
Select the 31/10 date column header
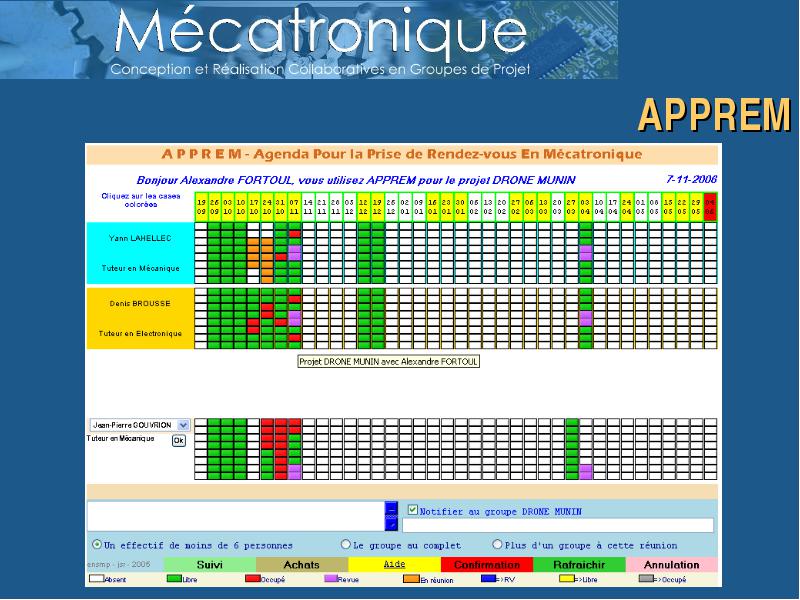coord(281,207)
